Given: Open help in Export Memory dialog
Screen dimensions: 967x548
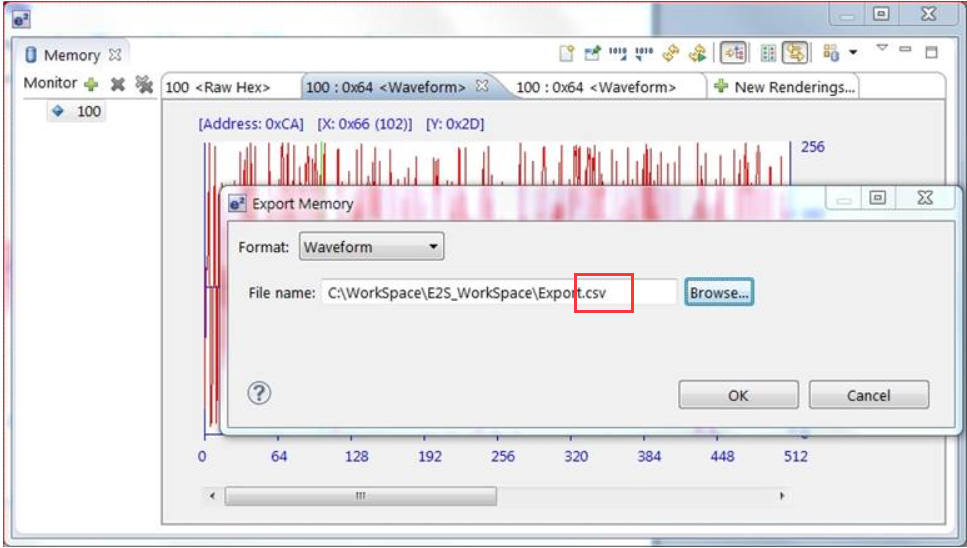Looking at the screenshot, I should click(259, 393).
